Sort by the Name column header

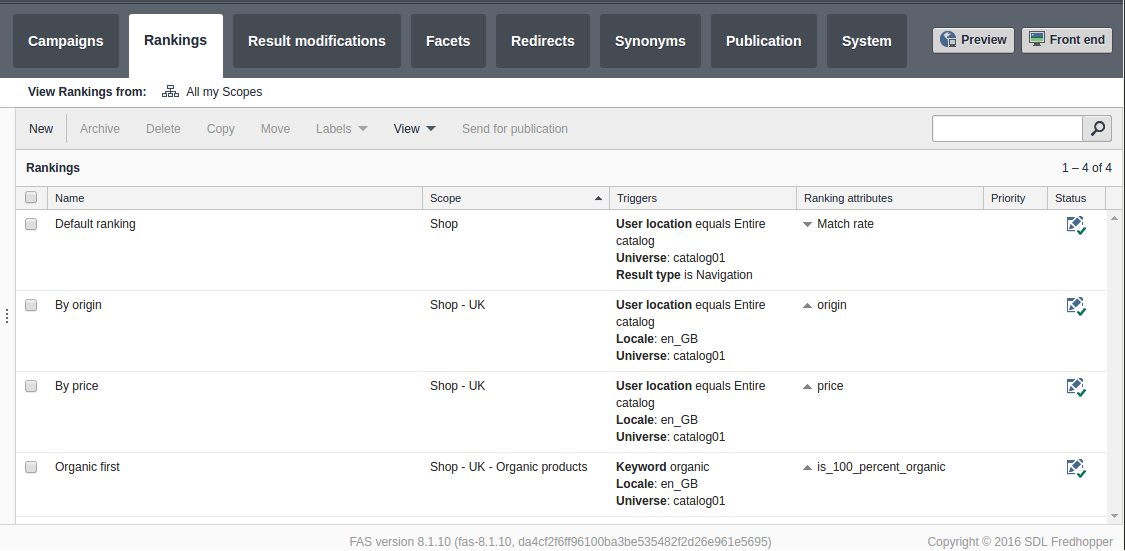point(235,198)
